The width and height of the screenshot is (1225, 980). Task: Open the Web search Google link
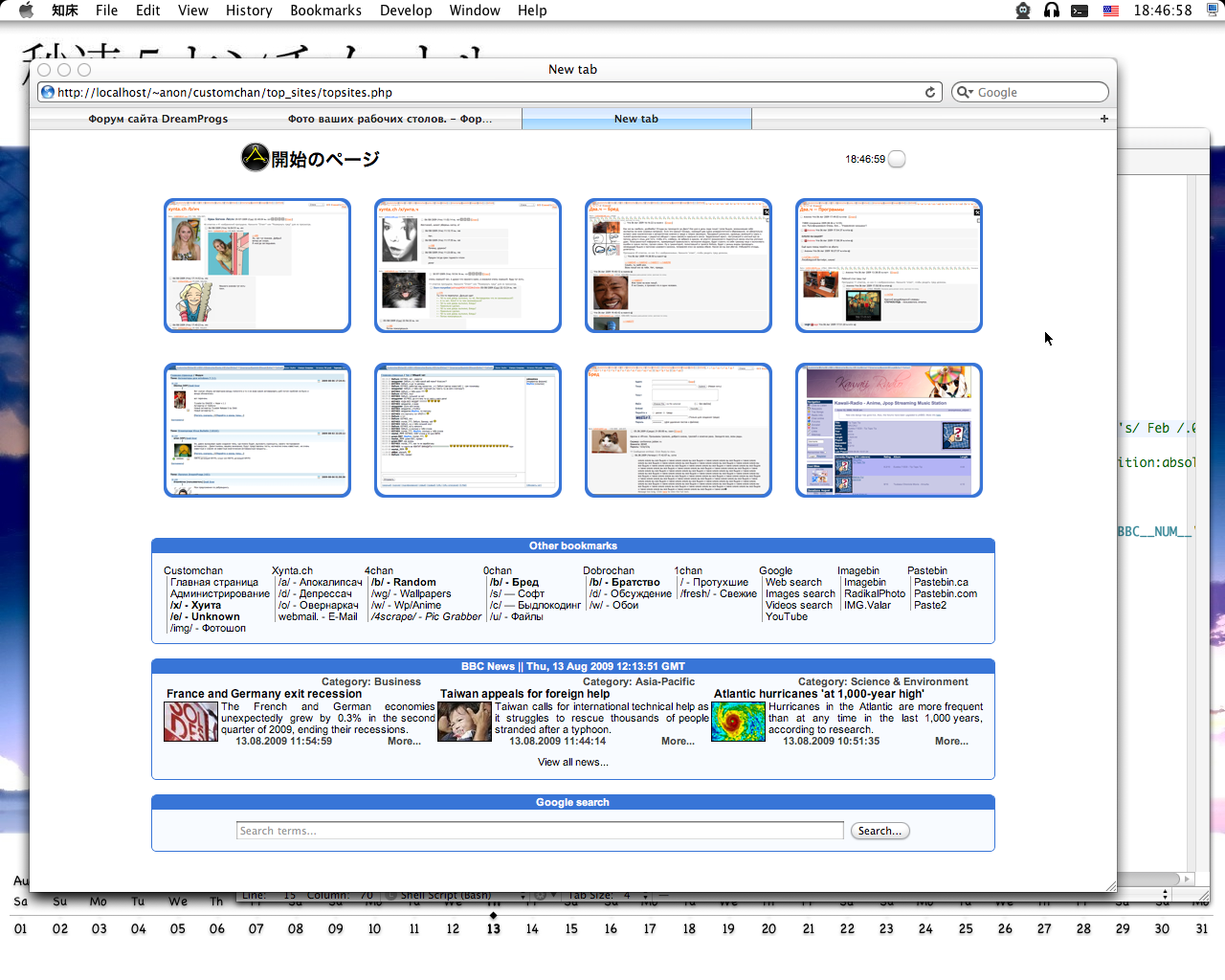click(793, 582)
